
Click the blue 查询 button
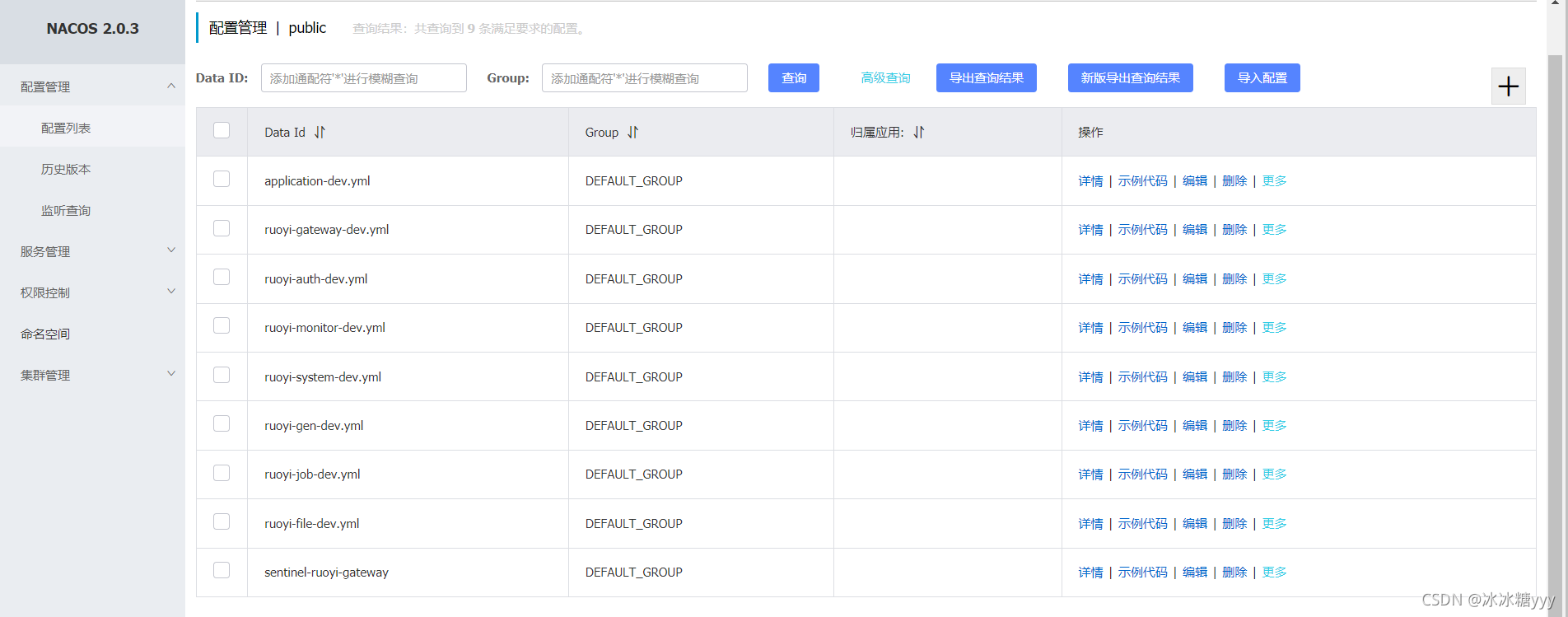tap(794, 77)
